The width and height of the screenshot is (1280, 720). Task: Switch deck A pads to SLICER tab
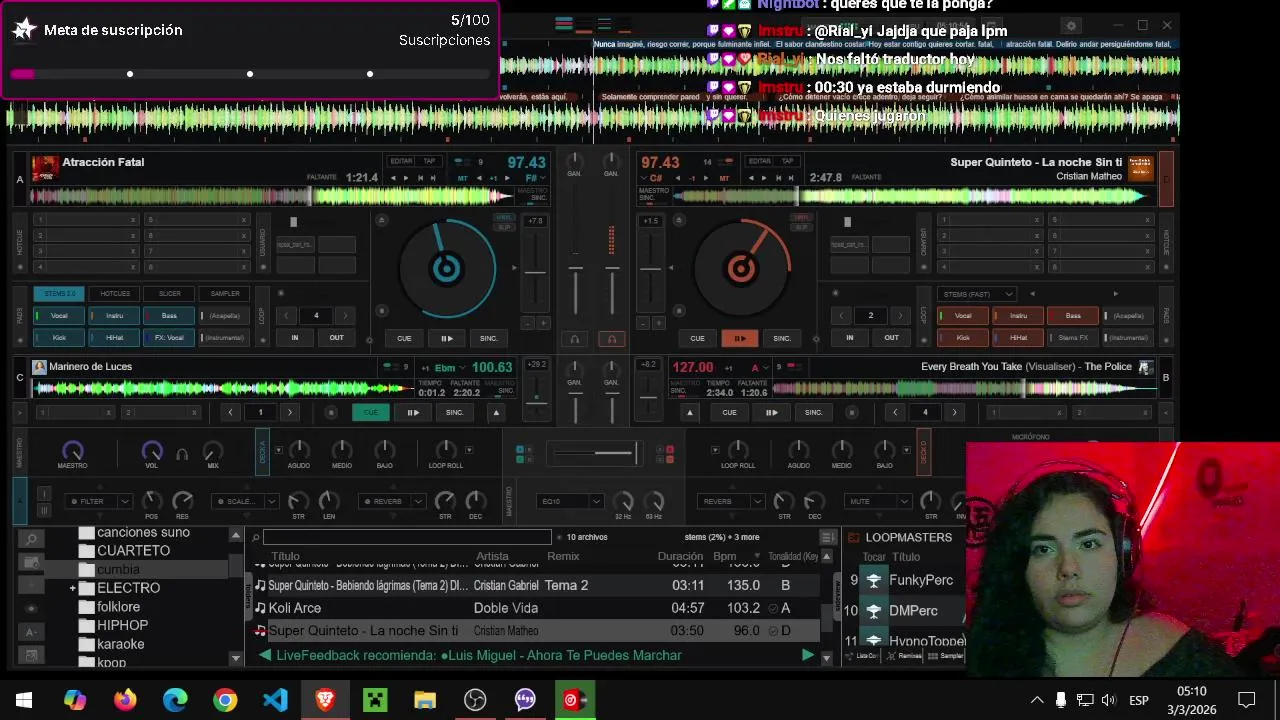click(170, 294)
